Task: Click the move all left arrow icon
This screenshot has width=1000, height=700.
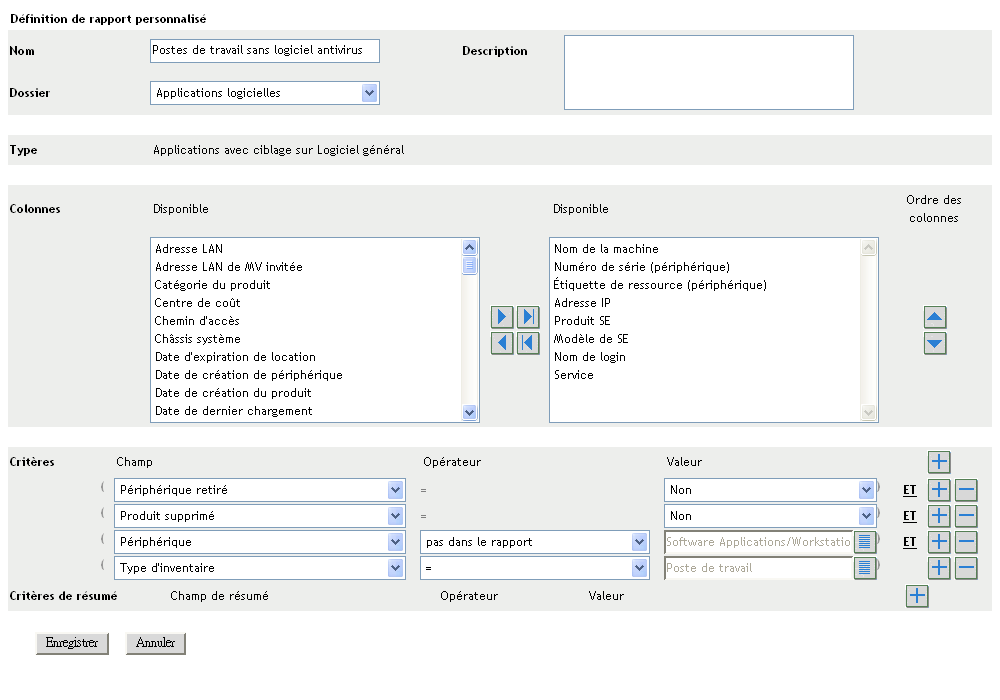Action: [x=528, y=343]
